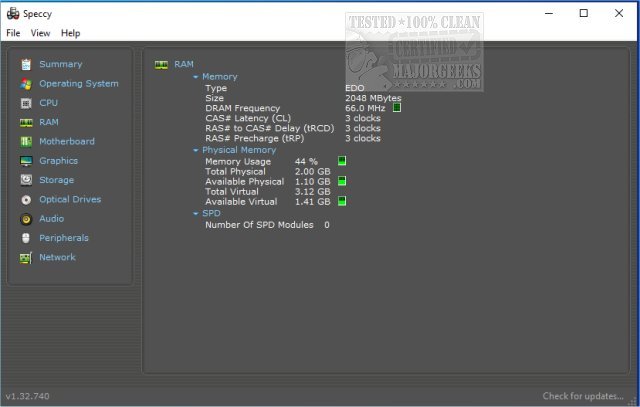This screenshot has height=407, width=640.
Task: Collapse the Physical Memory section arrow
Action: (196, 150)
